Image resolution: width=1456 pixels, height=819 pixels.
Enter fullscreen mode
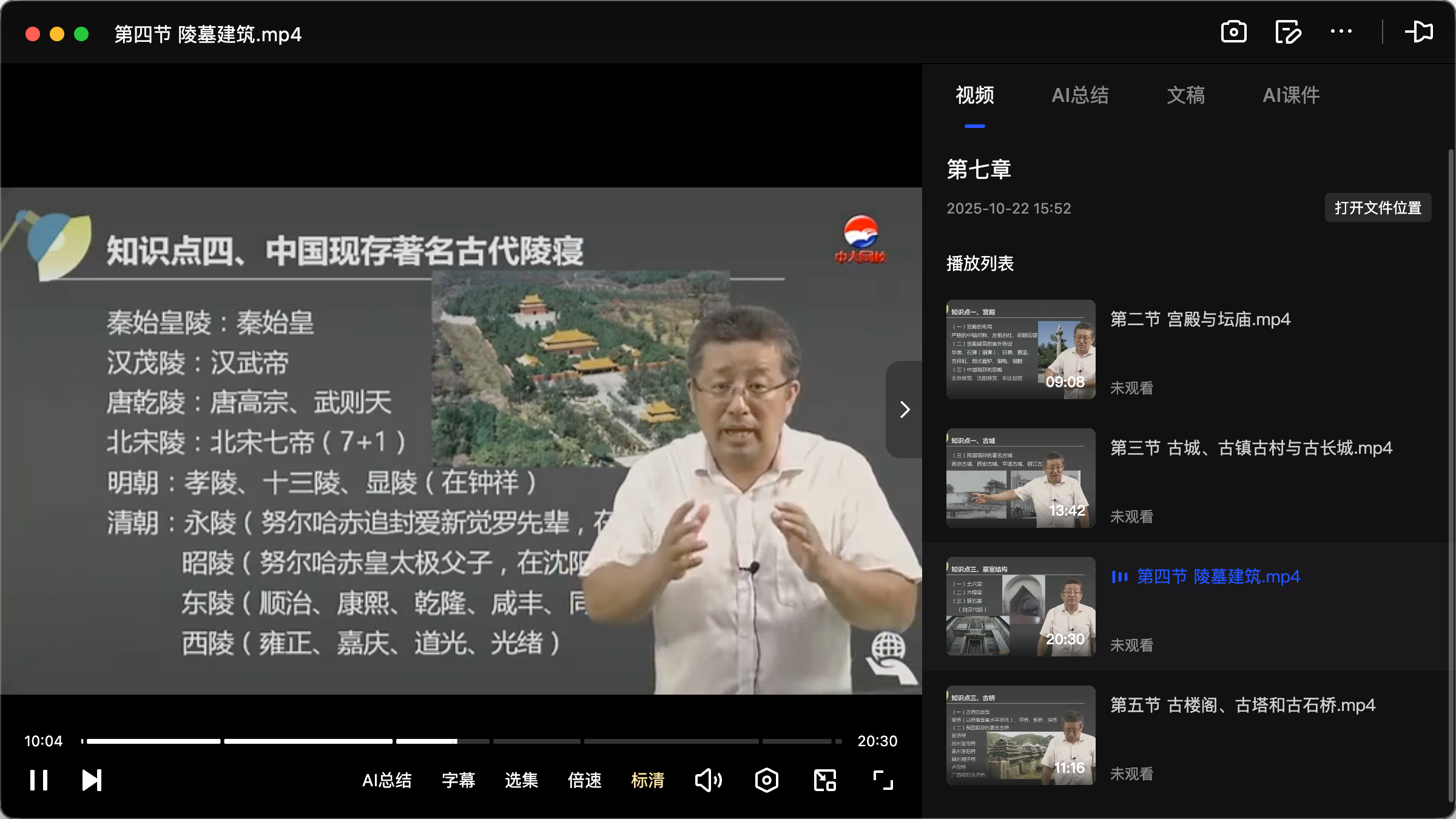(x=883, y=780)
